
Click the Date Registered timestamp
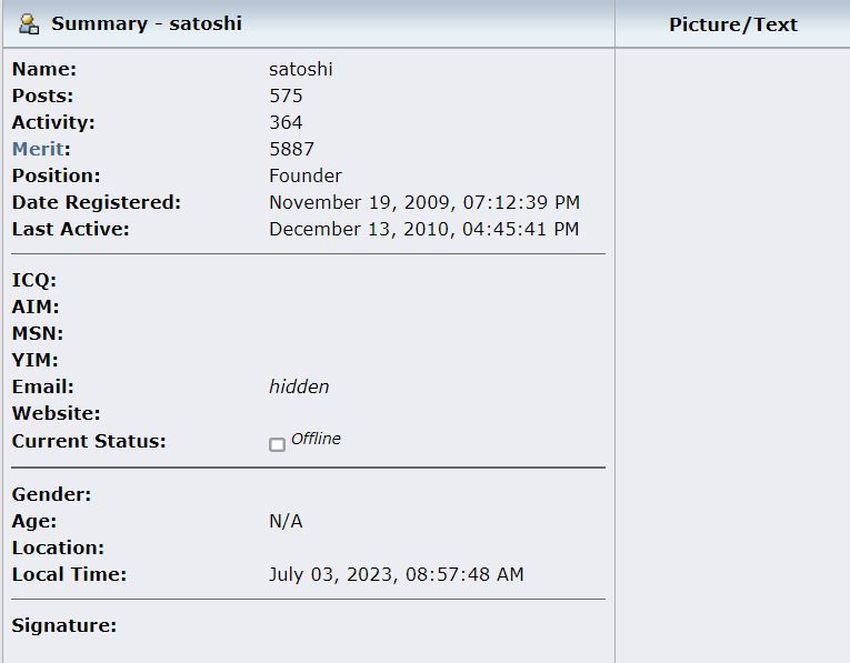pyautogui.click(x=425, y=201)
